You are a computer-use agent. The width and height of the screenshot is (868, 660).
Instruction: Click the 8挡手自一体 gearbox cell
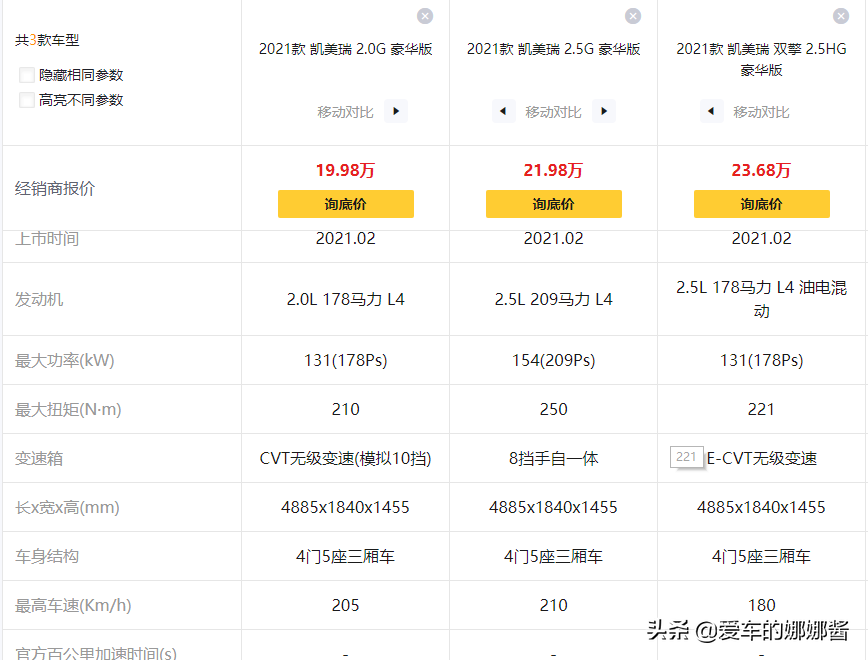pyautogui.click(x=554, y=458)
